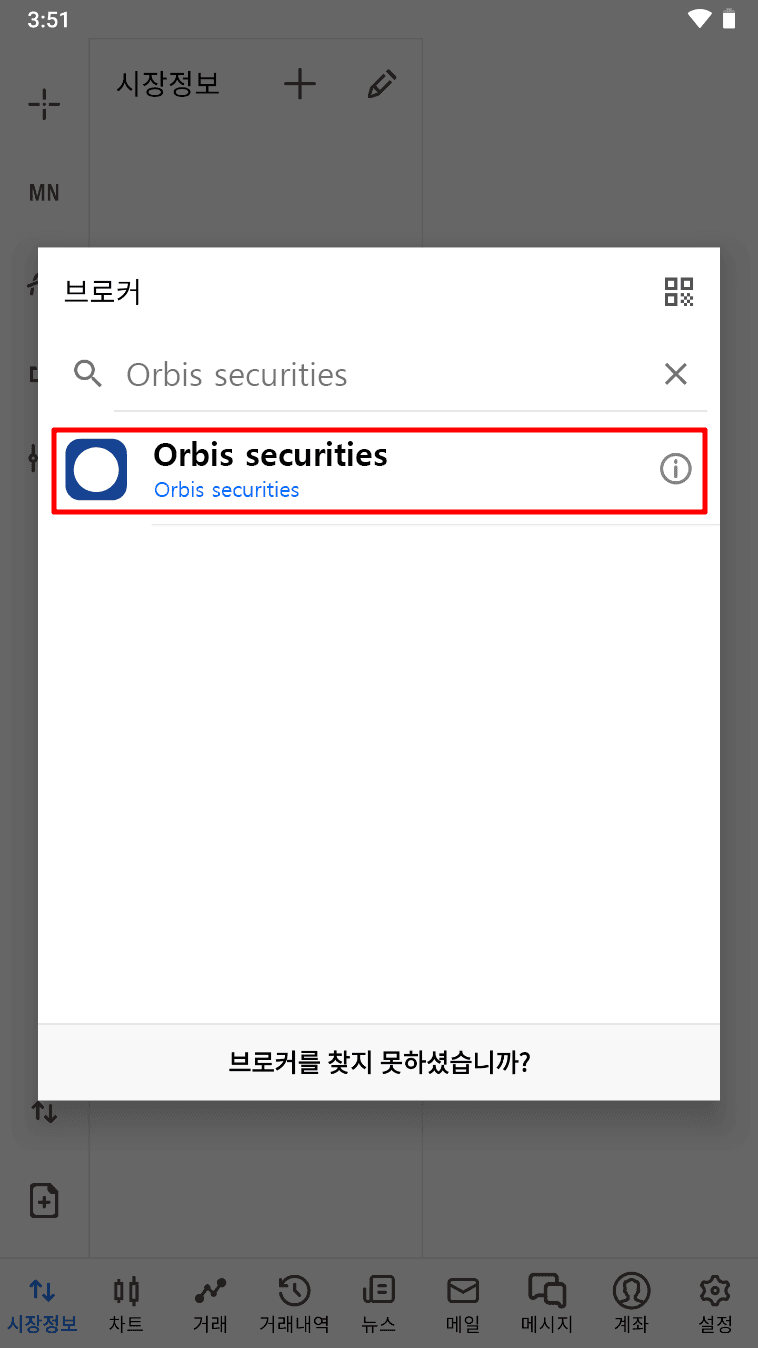Screen dimensions: 758x1348
Task: Open the 메시지 chat tab
Action: pyautogui.click(x=547, y=1304)
